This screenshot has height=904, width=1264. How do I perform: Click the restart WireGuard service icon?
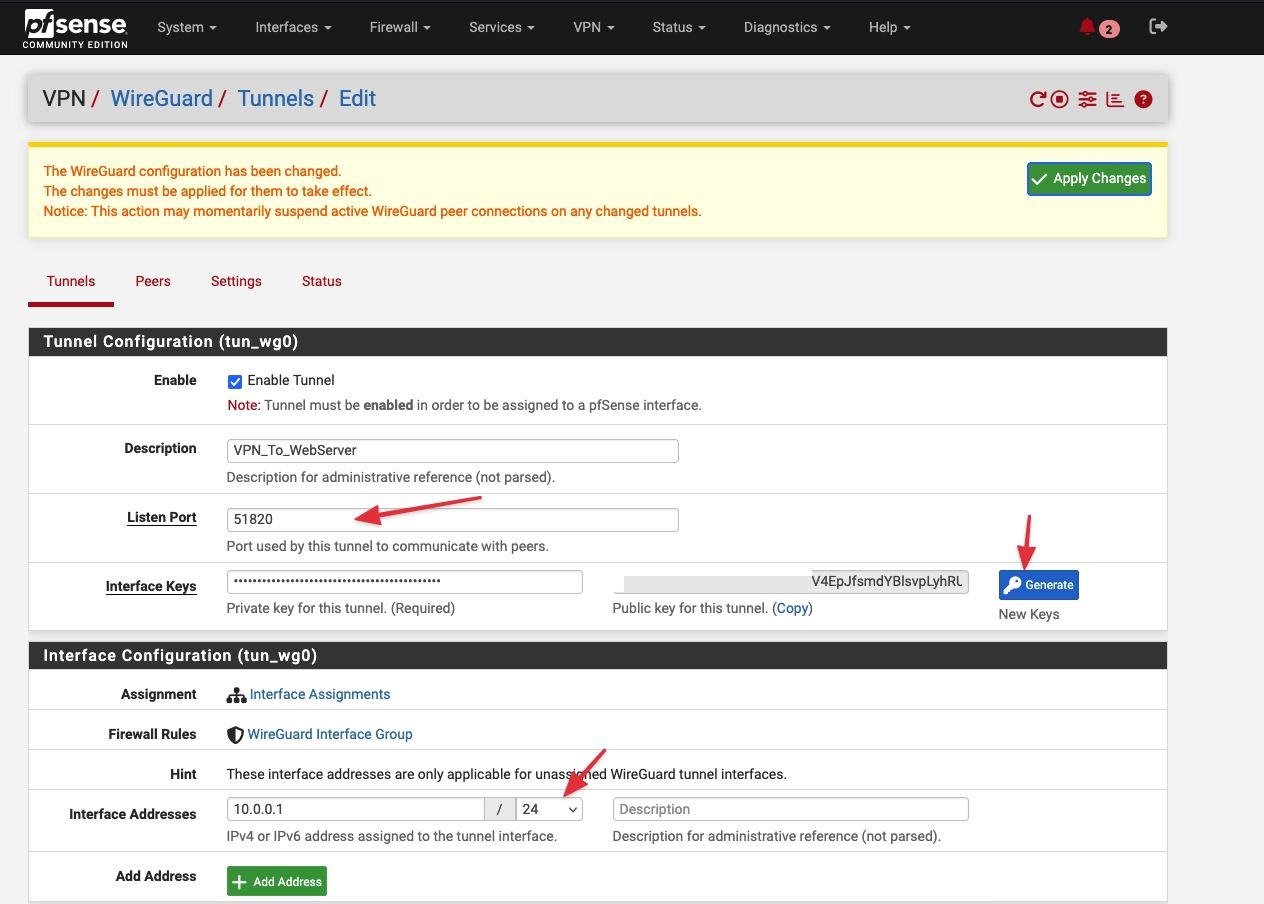click(x=1038, y=99)
